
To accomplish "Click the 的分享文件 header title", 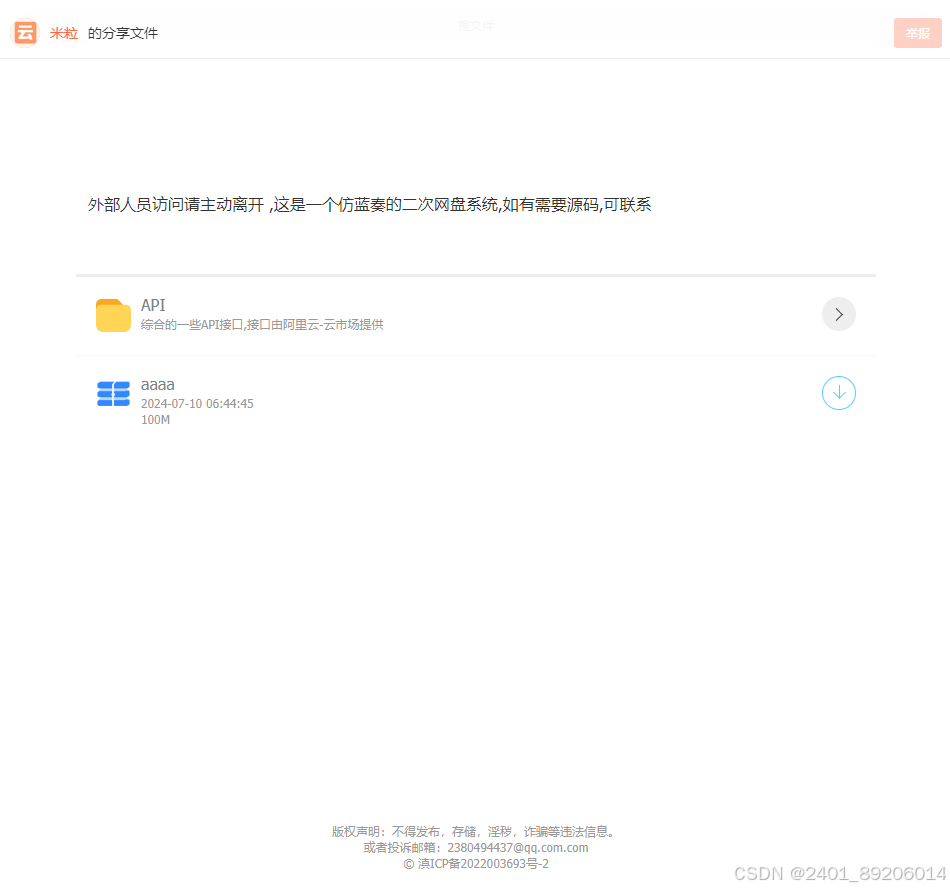I will [x=123, y=33].
